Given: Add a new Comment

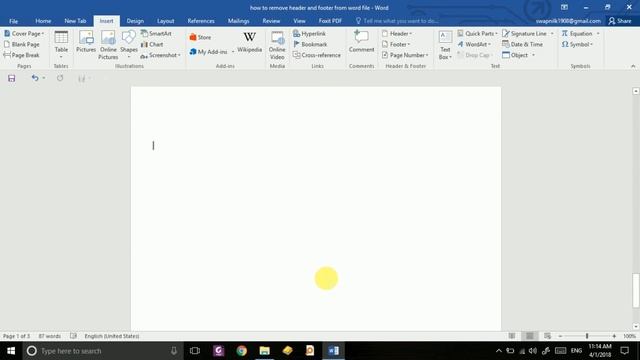Looking at the screenshot, I should pyautogui.click(x=361, y=42).
